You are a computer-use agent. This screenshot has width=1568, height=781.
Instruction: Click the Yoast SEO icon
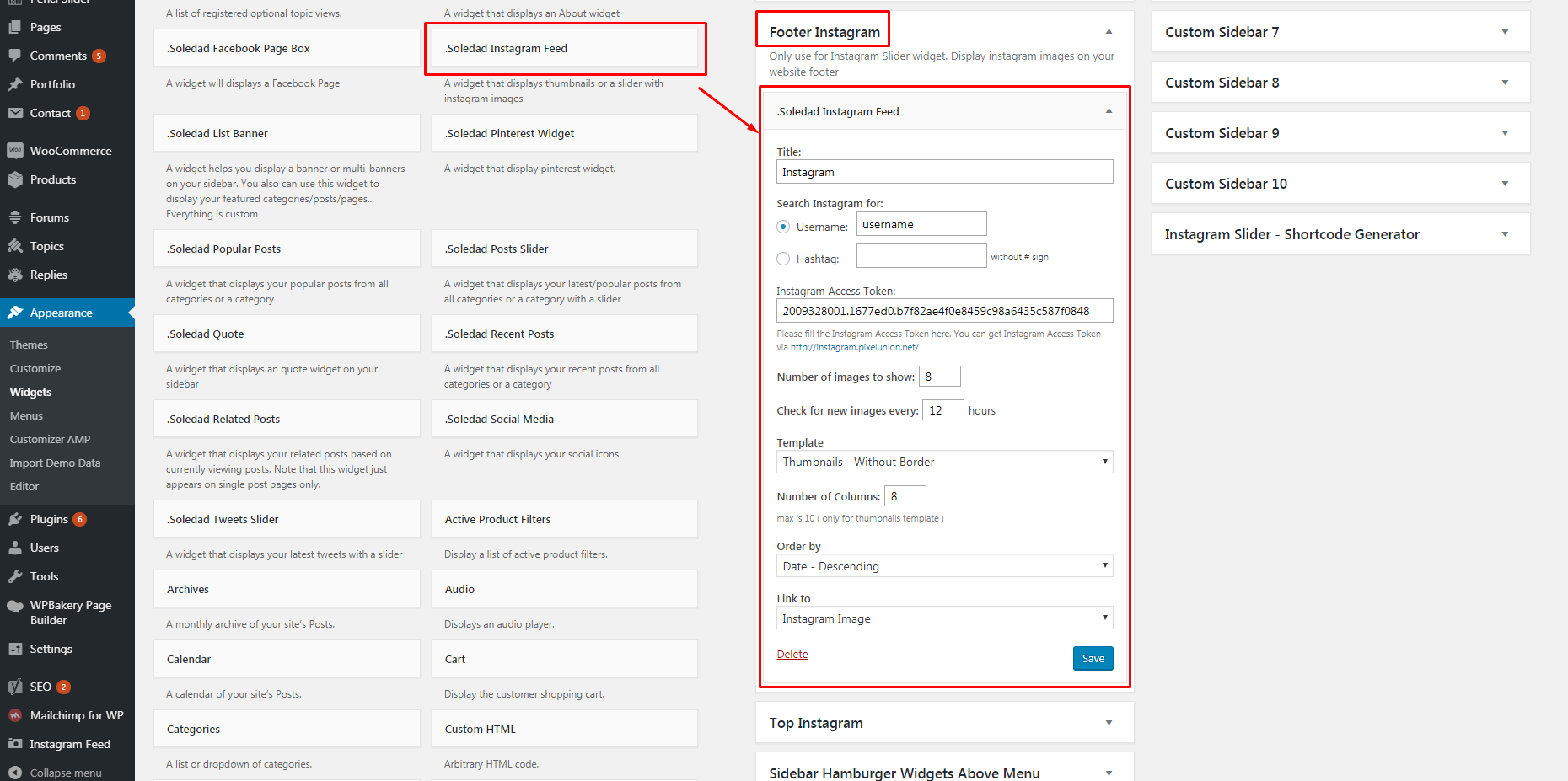tap(15, 687)
